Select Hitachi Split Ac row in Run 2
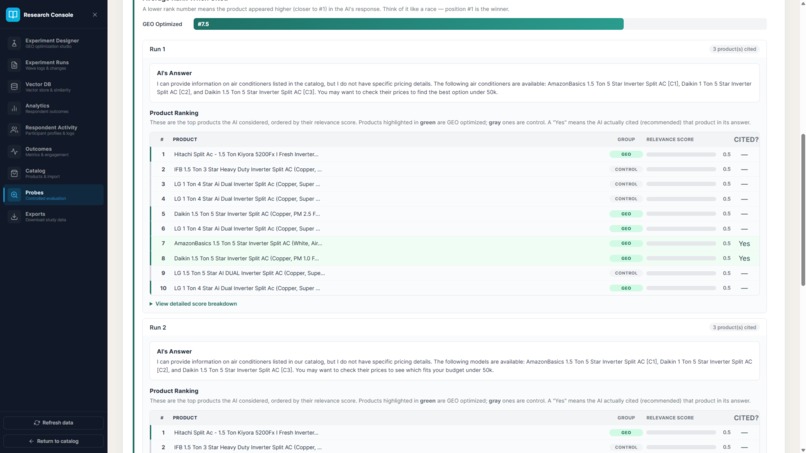The image size is (806, 453). pos(454,432)
